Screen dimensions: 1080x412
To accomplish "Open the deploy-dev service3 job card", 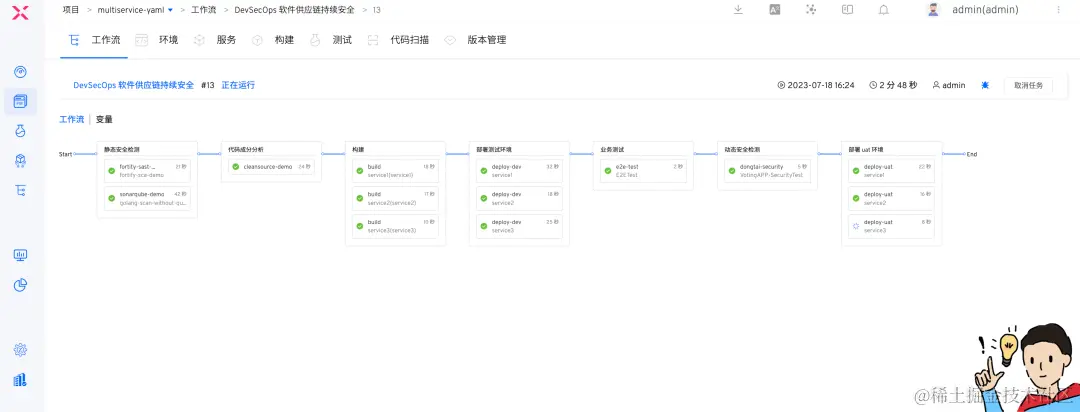I will (519, 227).
